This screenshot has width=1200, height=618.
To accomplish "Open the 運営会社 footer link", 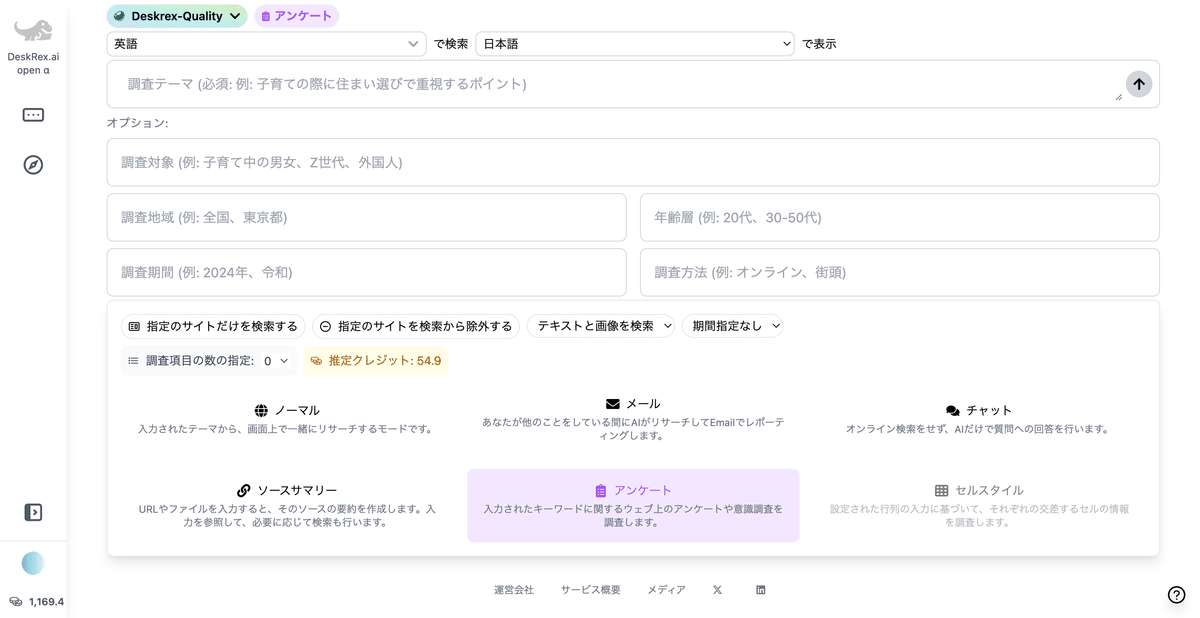I will click(514, 590).
